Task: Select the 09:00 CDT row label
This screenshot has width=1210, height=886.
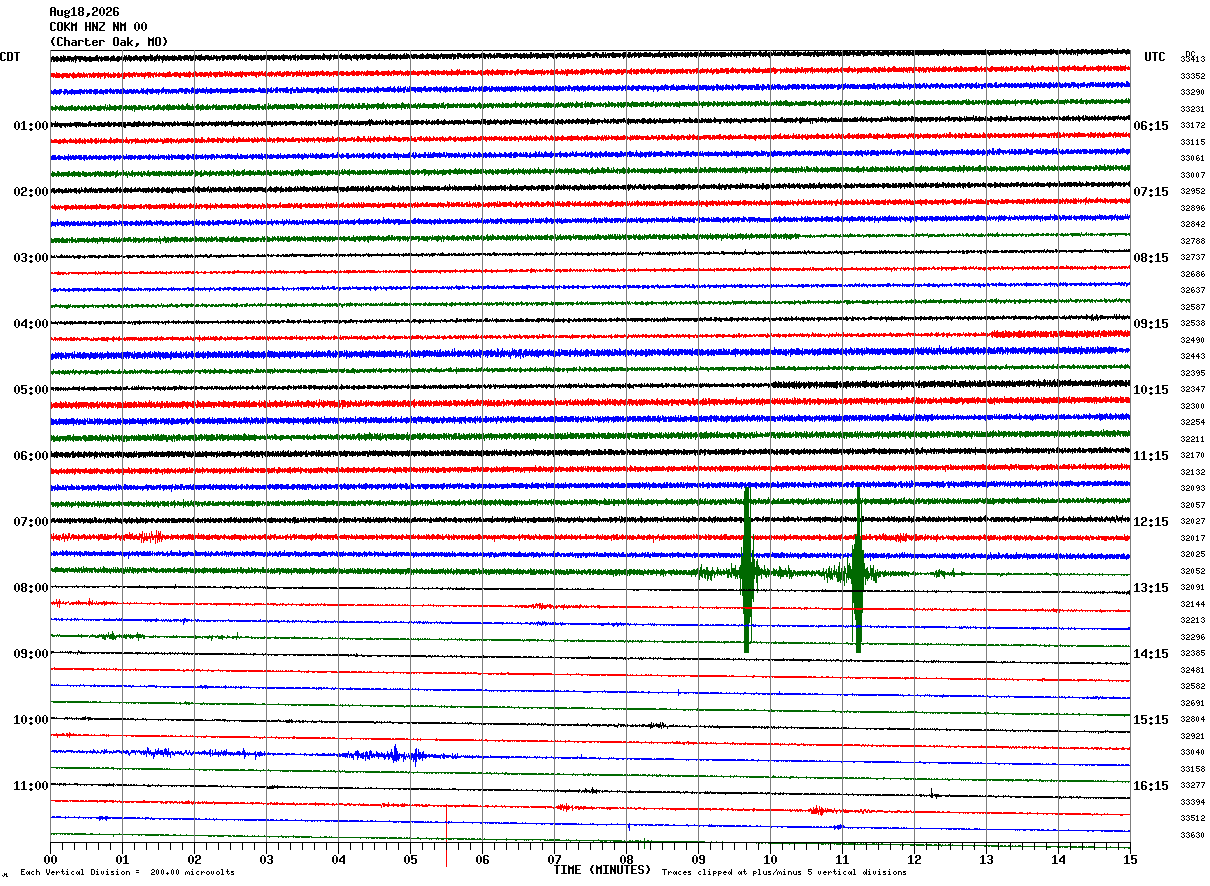Action: point(31,654)
